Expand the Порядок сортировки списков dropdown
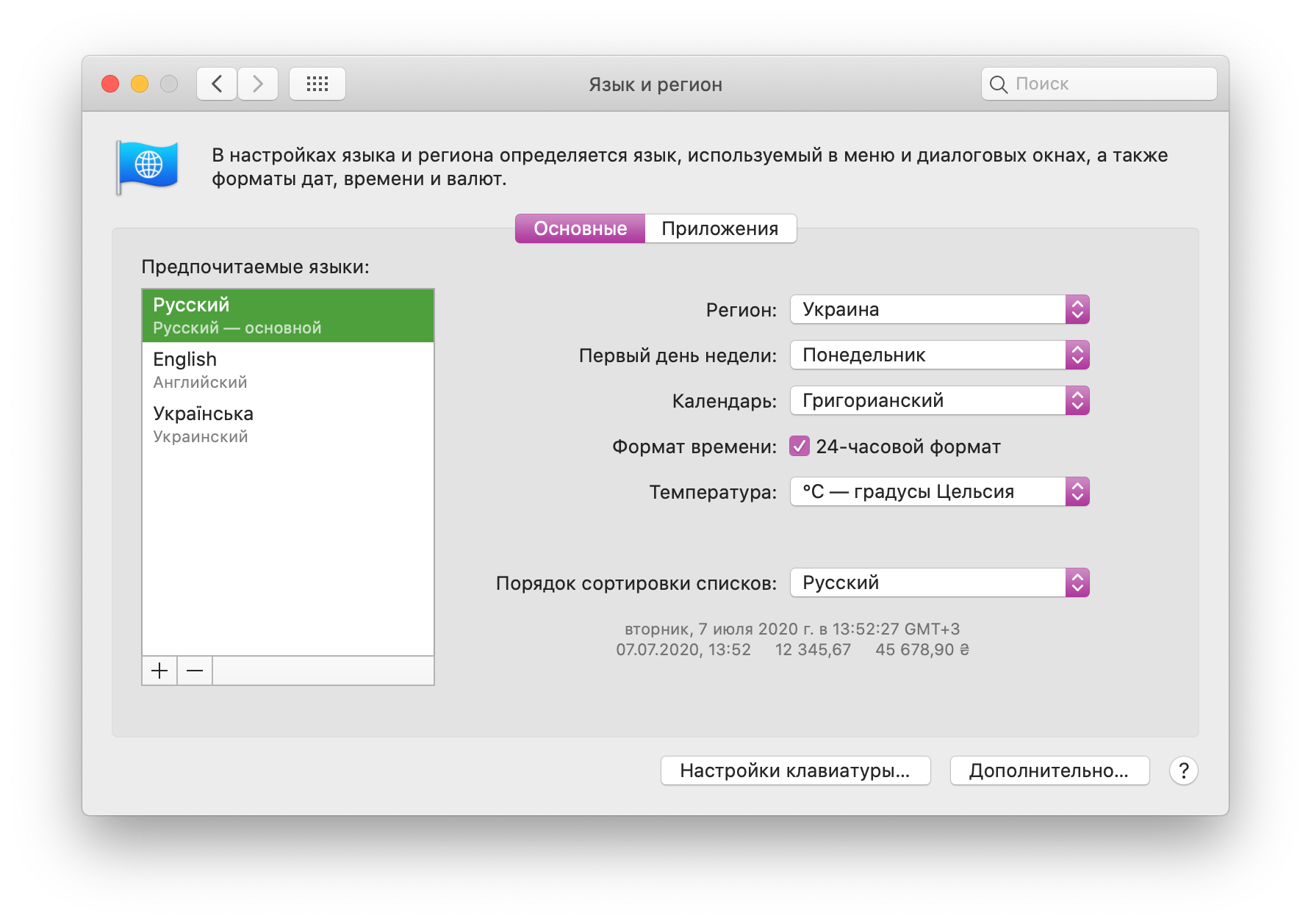1311x924 pixels. pos(939,582)
